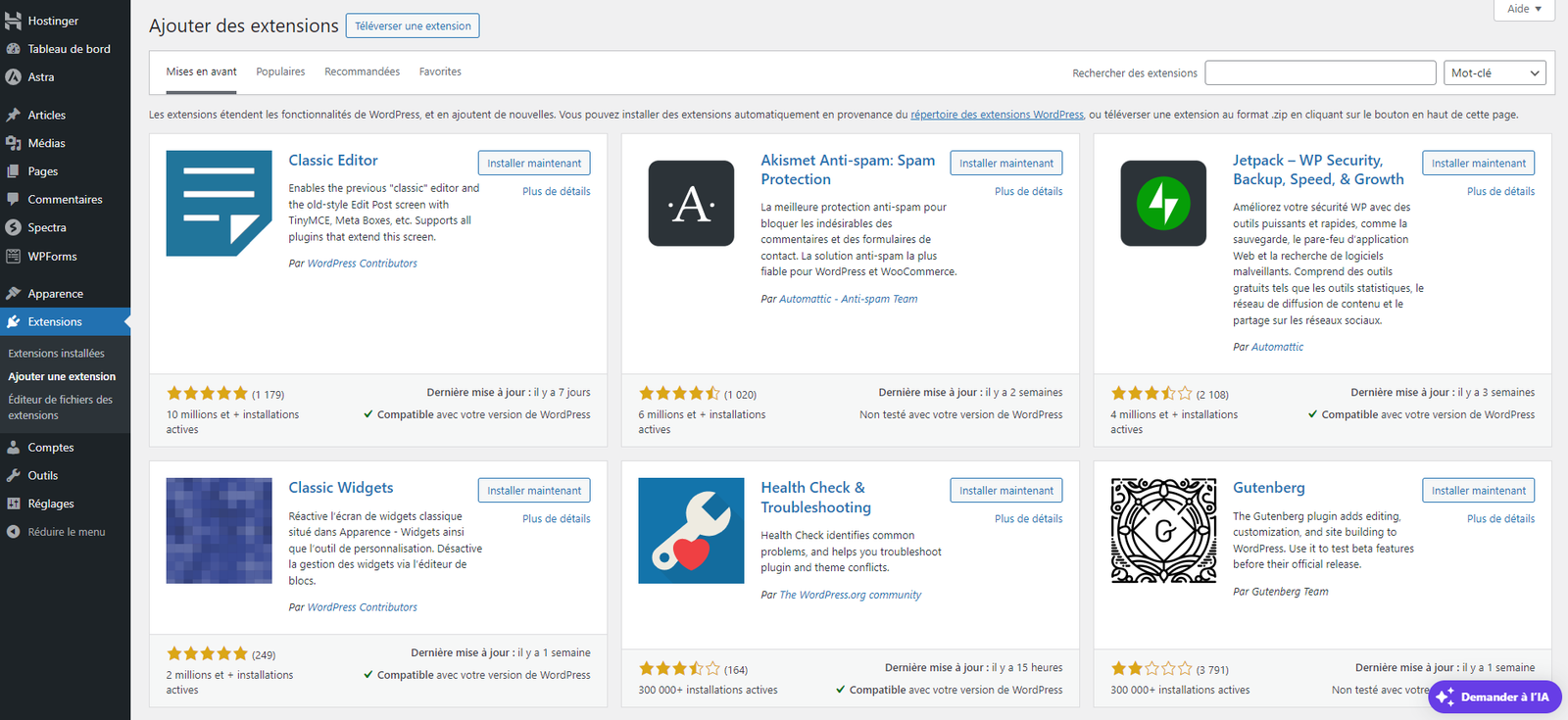The width and height of the screenshot is (1568, 720).
Task: Click the Médias icon in sidebar
Action: pyautogui.click(x=13, y=143)
